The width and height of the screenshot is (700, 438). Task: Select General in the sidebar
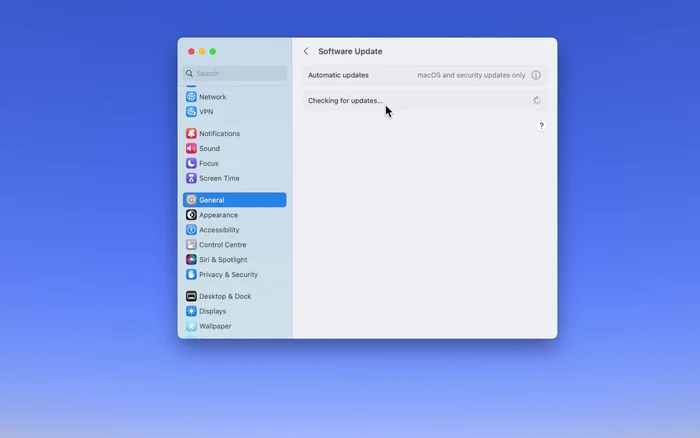(234, 200)
